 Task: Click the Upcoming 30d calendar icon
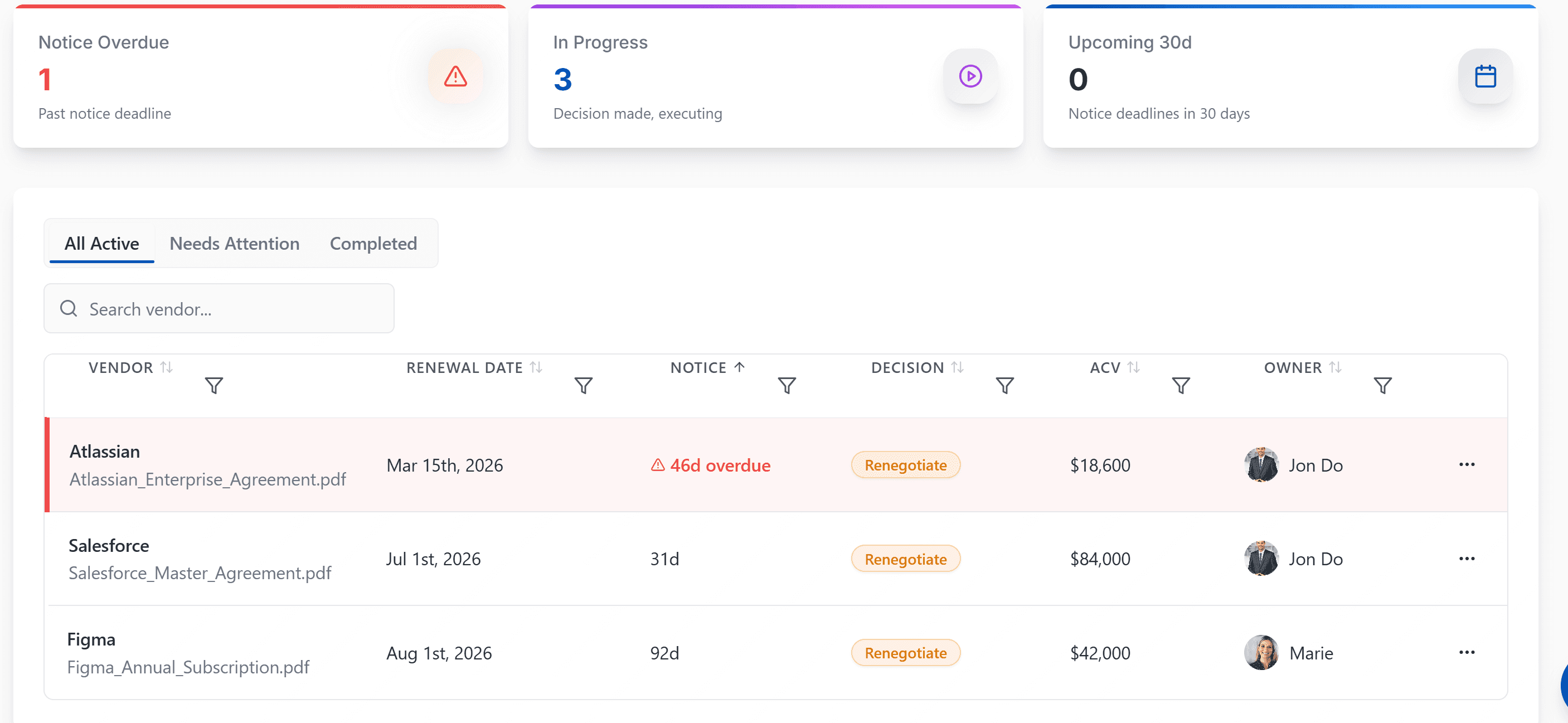pos(1485,77)
